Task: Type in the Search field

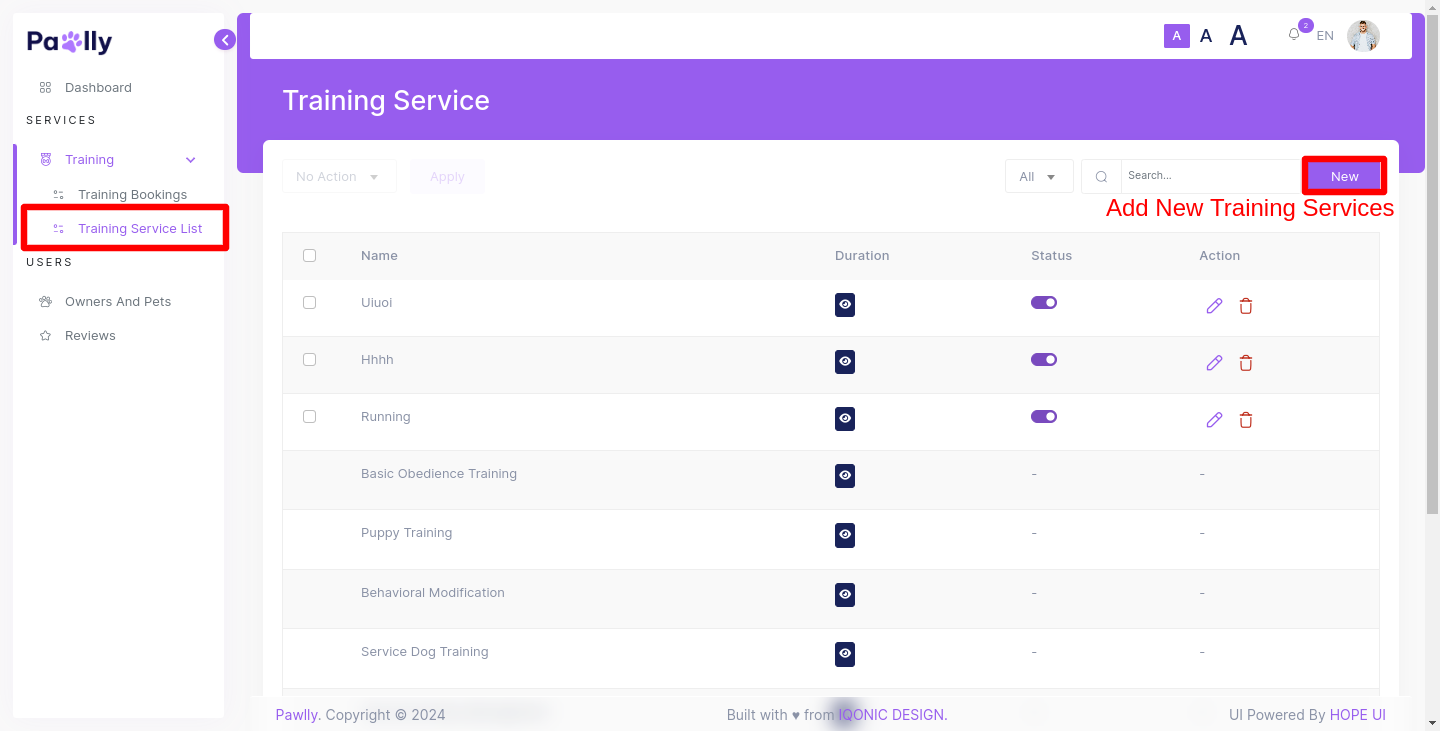Action: click(x=1208, y=176)
